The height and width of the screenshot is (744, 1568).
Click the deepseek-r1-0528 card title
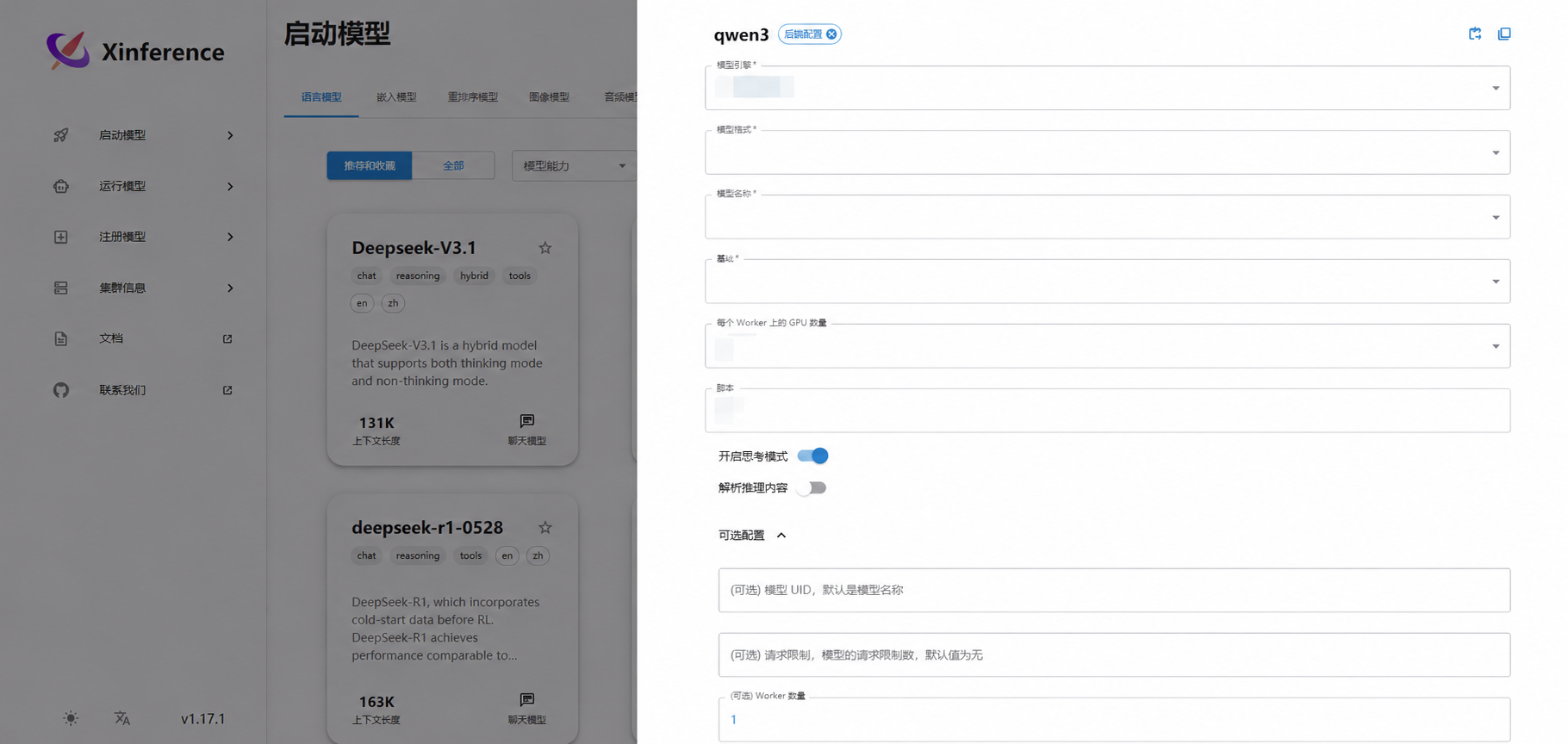coord(427,527)
